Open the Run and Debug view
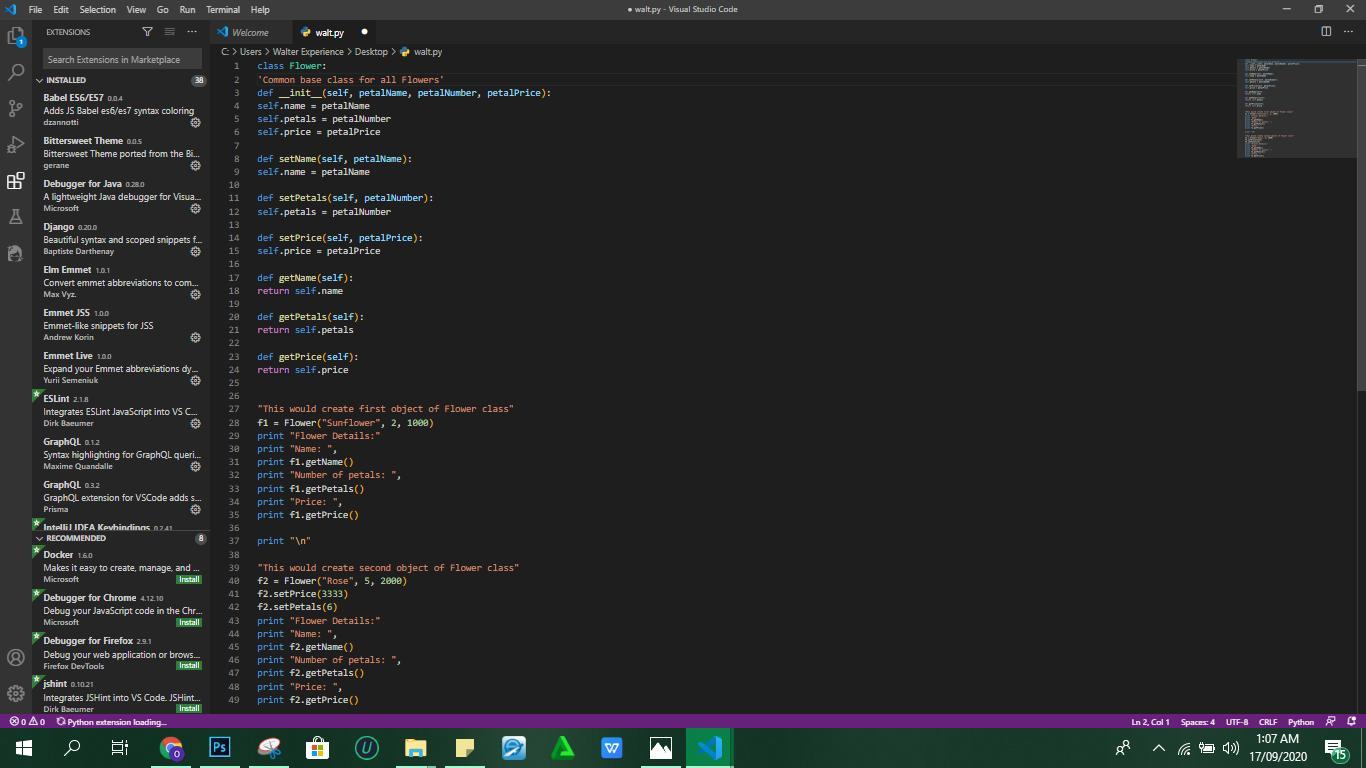The image size is (1366, 768). (15, 145)
